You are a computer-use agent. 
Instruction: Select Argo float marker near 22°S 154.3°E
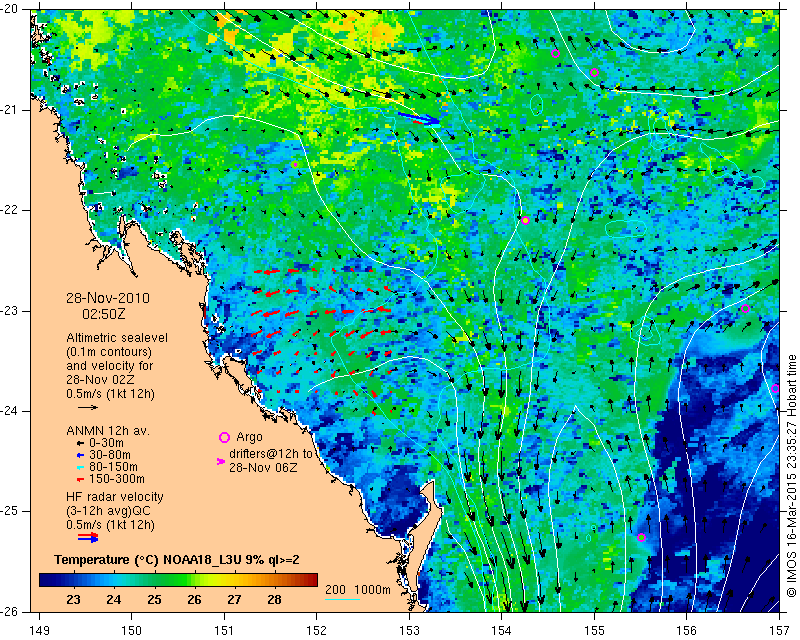(x=526, y=220)
